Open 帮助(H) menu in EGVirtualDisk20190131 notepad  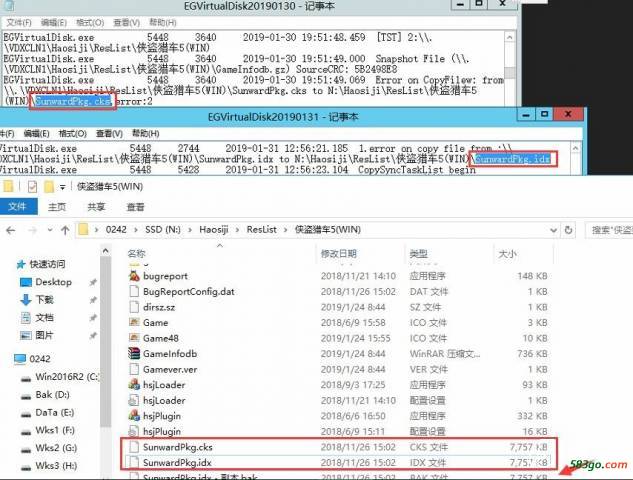pos(145,134)
